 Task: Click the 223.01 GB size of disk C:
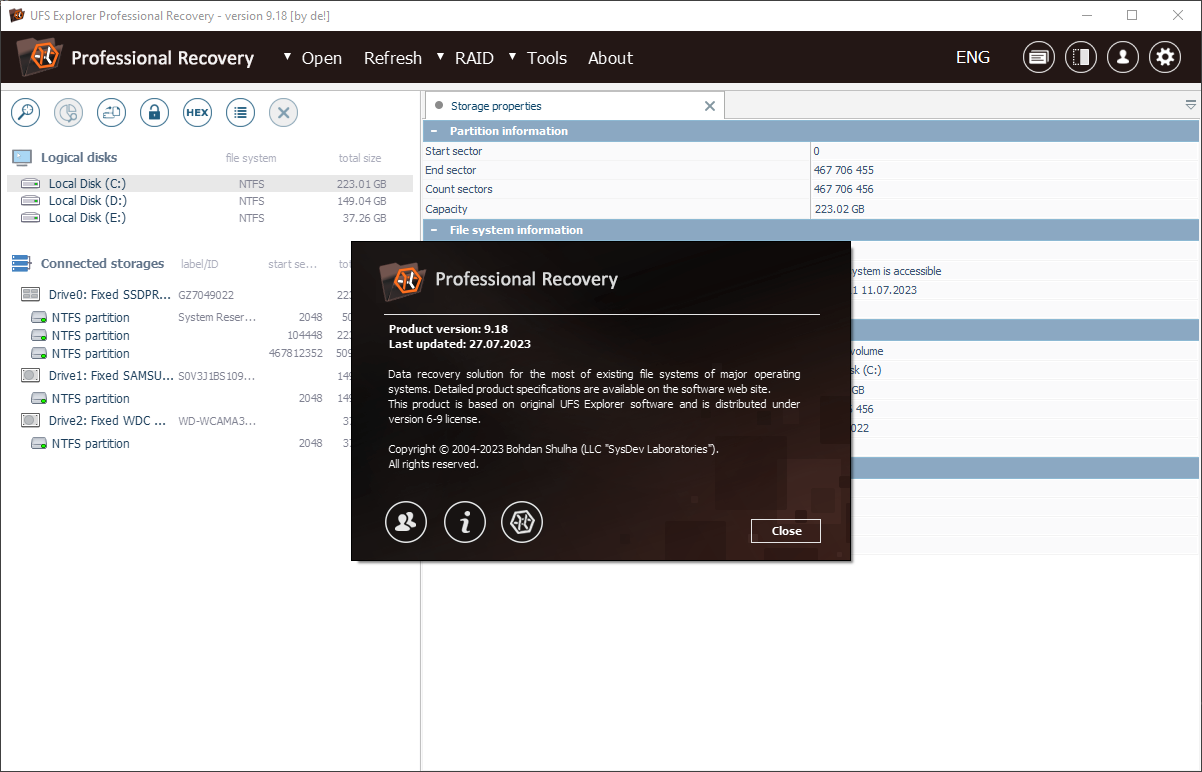coord(361,184)
